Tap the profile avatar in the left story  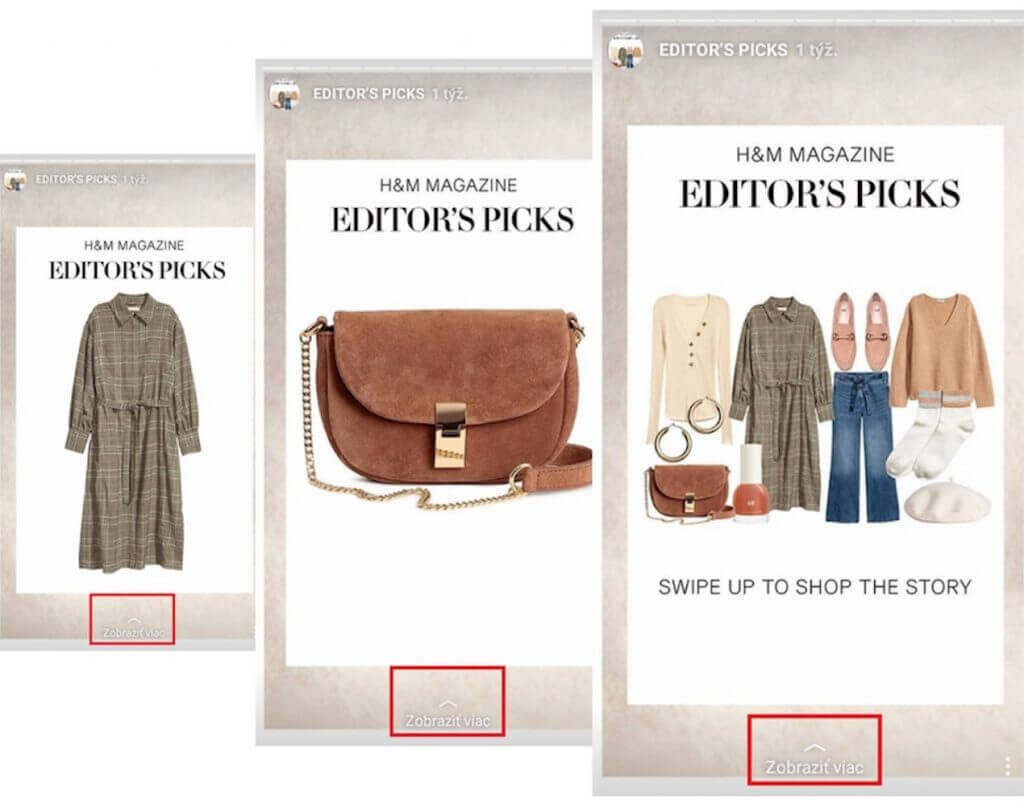pos(15,180)
